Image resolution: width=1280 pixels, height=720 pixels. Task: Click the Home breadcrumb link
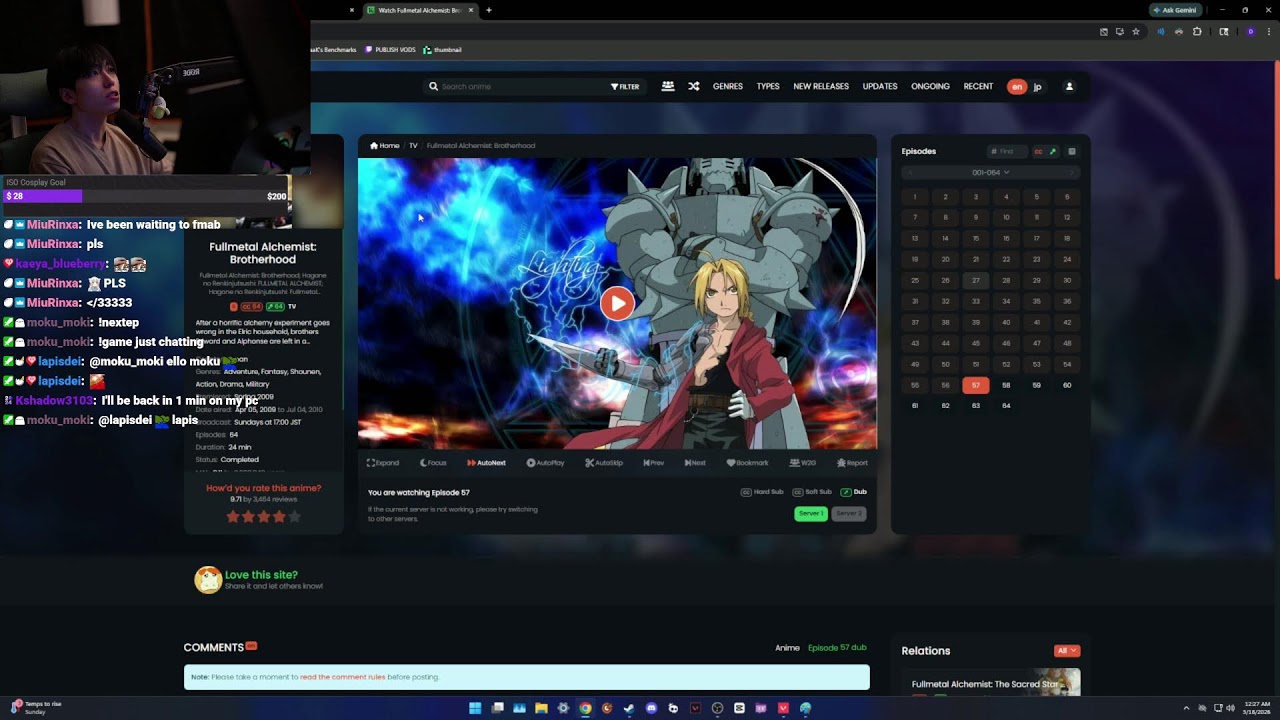pyautogui.click(x=385, y=146)
